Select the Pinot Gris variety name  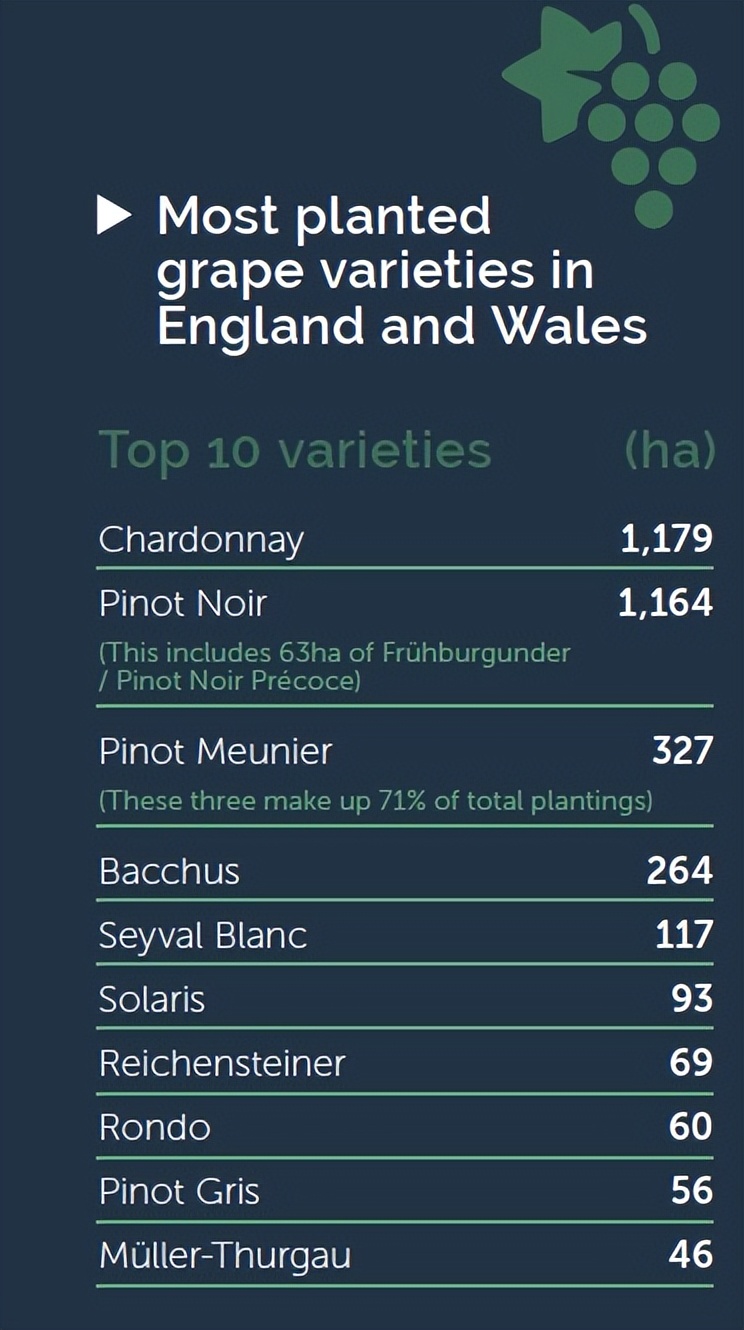coord(179,1191)
